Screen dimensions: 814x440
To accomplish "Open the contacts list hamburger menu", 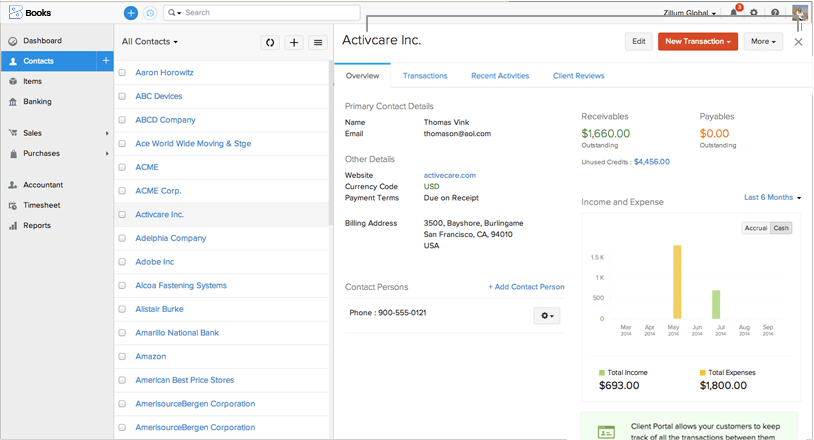I will click(318, 42).
